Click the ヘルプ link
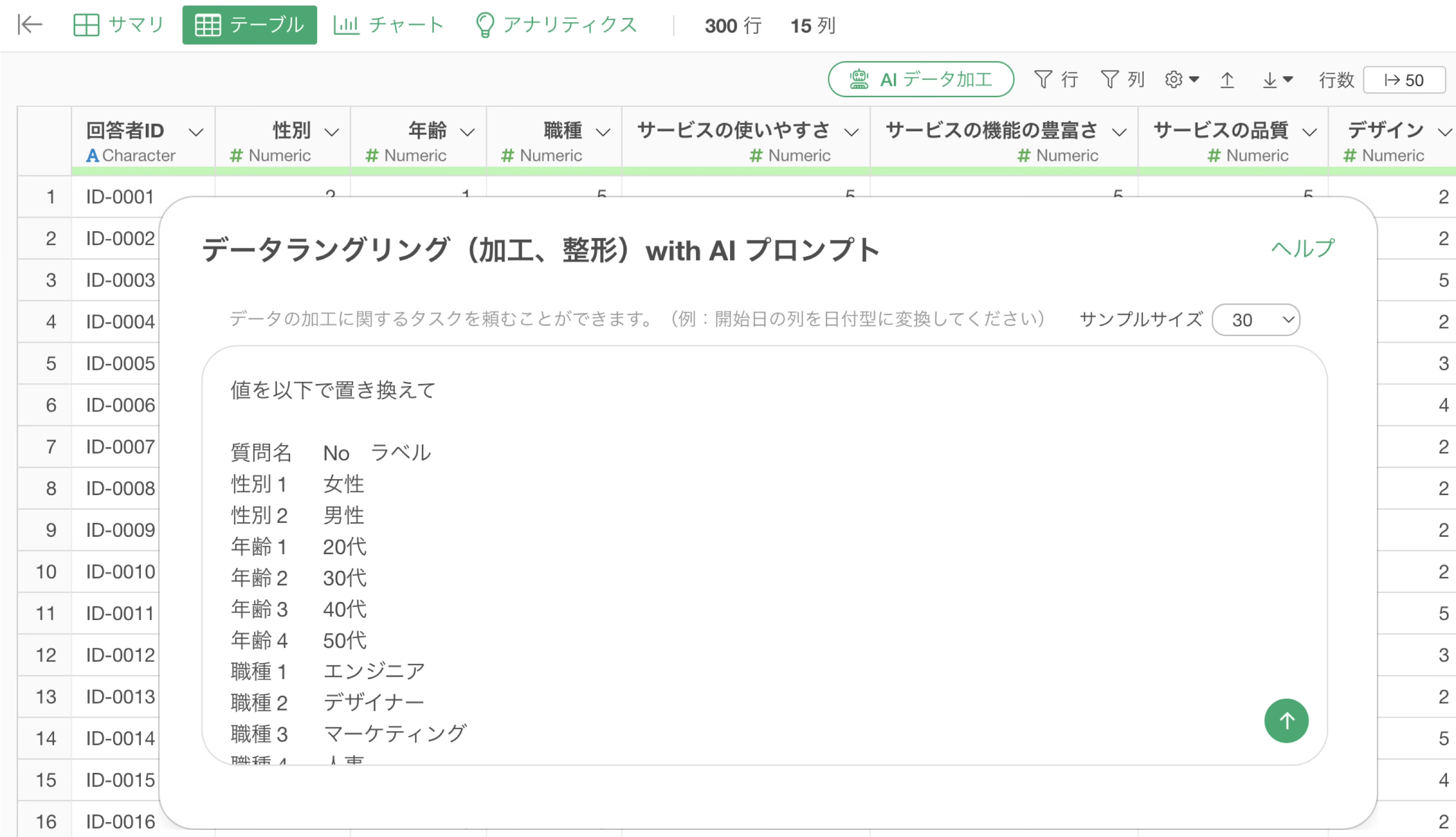Image resolution: width=1456 pixels, height=837 pixels. click(x=1302, y=248)
